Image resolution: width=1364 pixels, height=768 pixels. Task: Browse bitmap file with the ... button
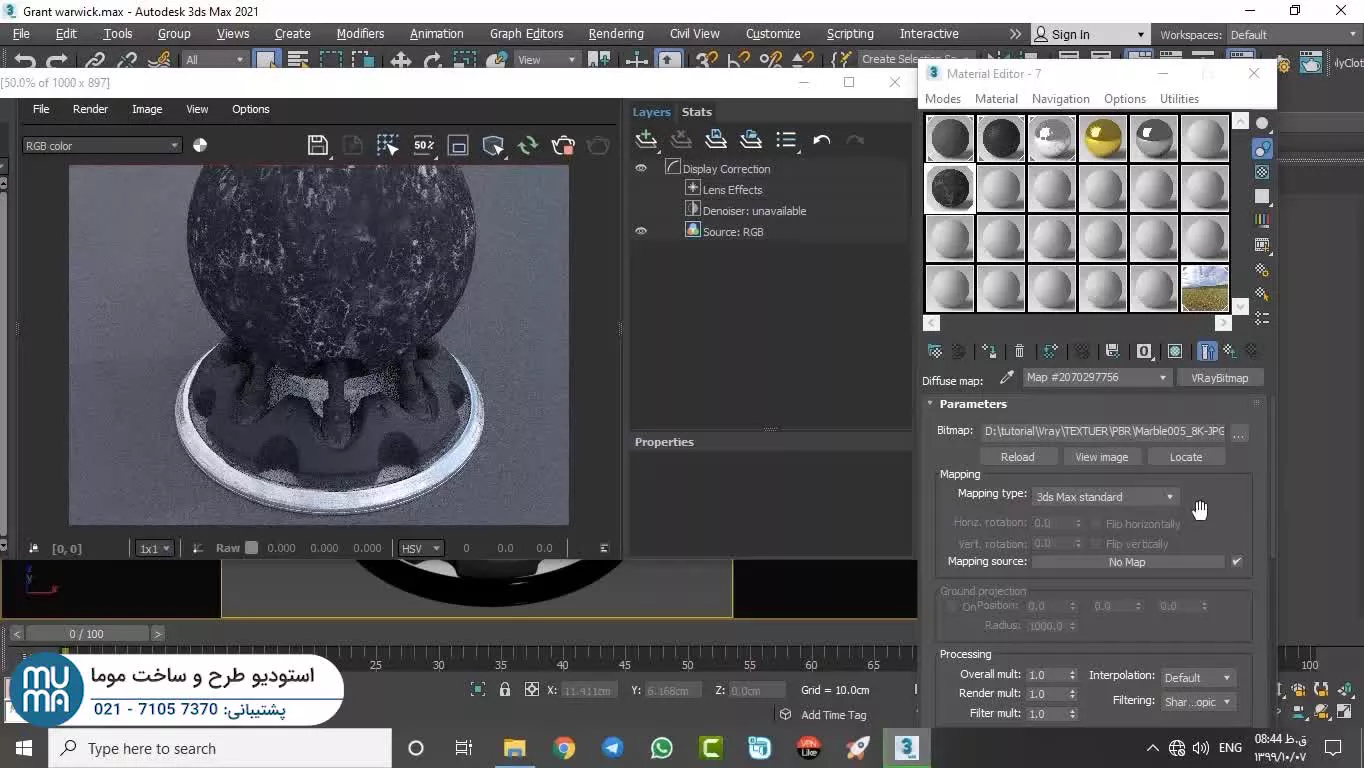tap(1239, 433)
